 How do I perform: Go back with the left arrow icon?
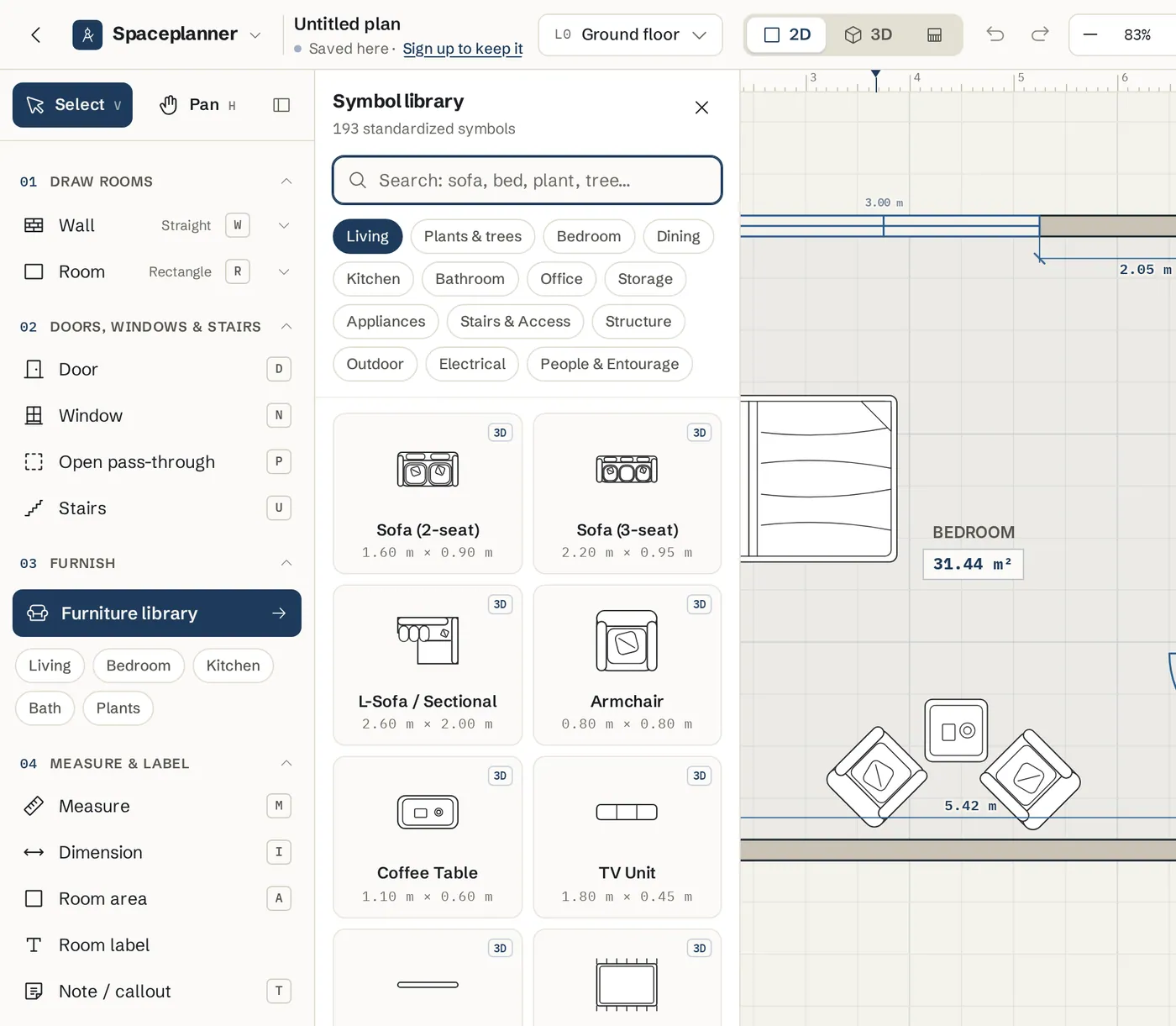(35, 34)
